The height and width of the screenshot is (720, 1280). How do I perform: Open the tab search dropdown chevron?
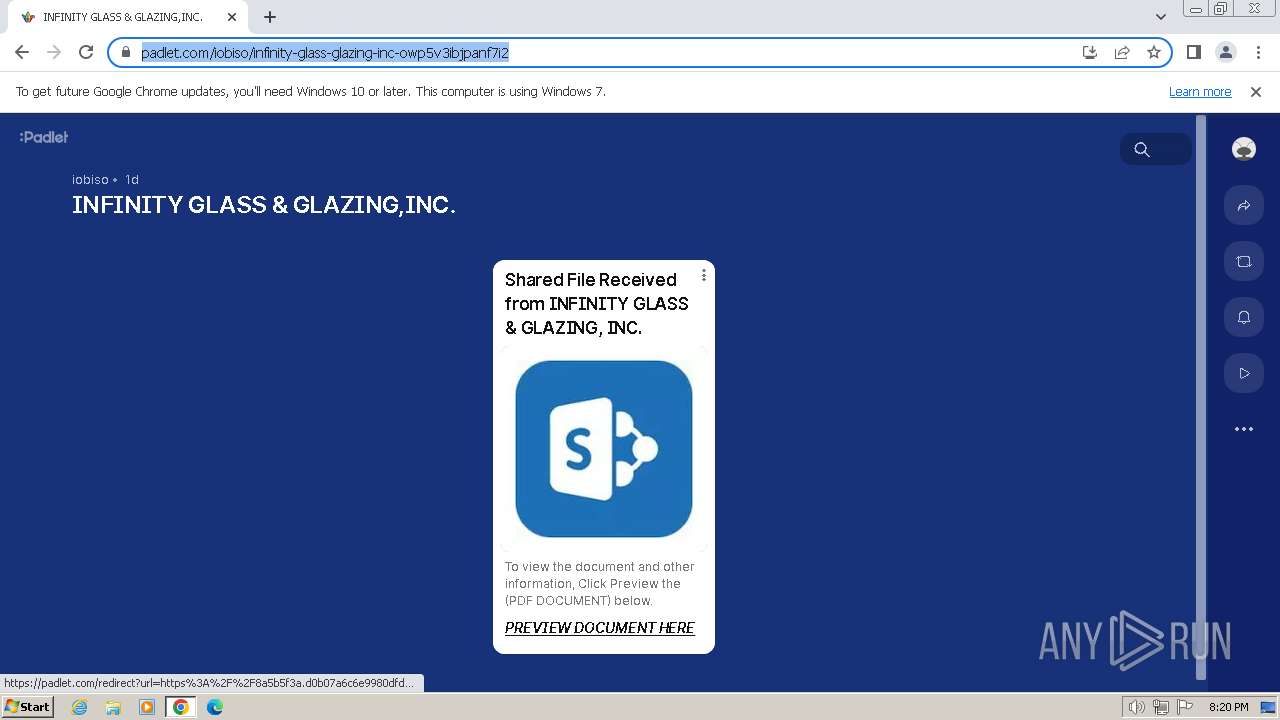pos(1160,17)
